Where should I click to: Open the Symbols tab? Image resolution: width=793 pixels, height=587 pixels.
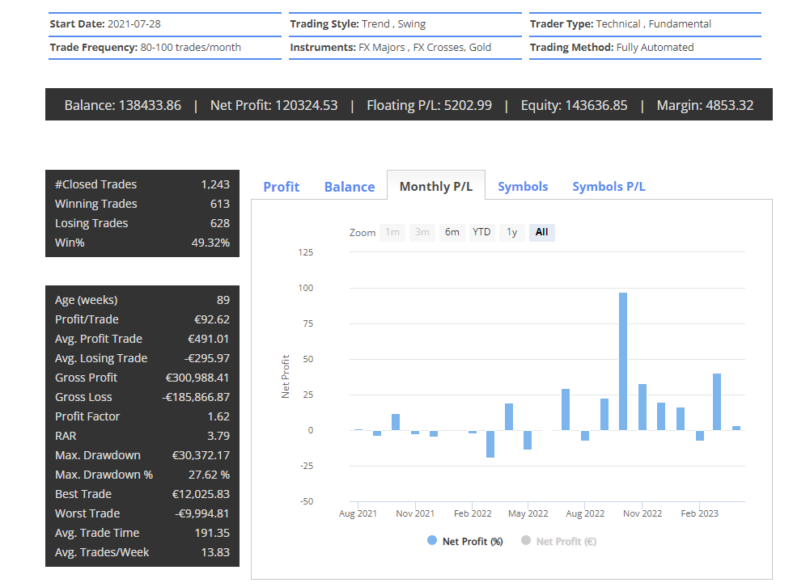[x=523, y=187]
